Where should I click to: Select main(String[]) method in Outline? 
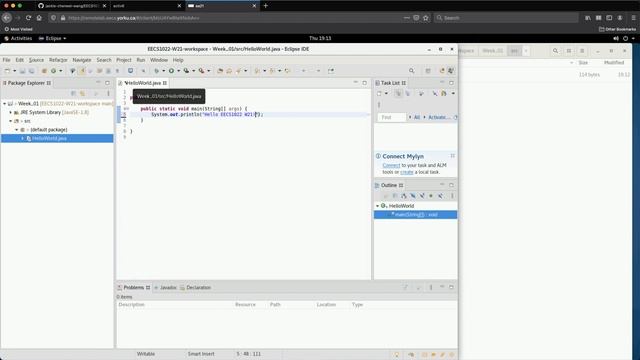point(416,215)
